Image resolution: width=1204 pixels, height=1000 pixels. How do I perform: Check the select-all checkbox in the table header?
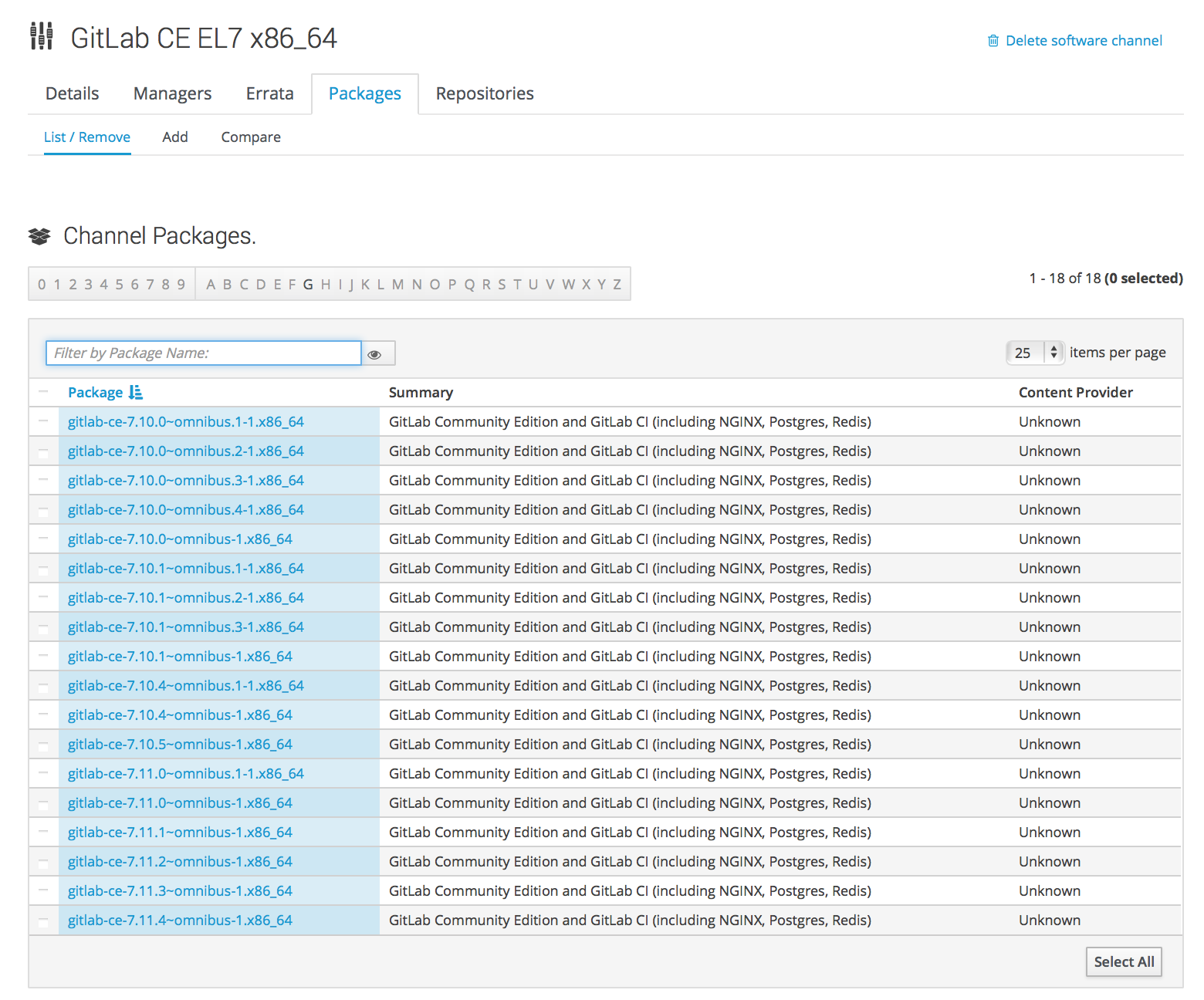44,392
